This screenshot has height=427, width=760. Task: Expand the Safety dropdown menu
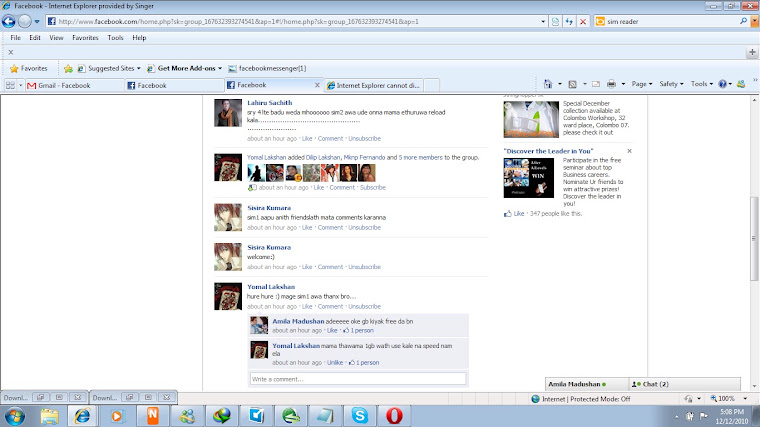[671, 84]
